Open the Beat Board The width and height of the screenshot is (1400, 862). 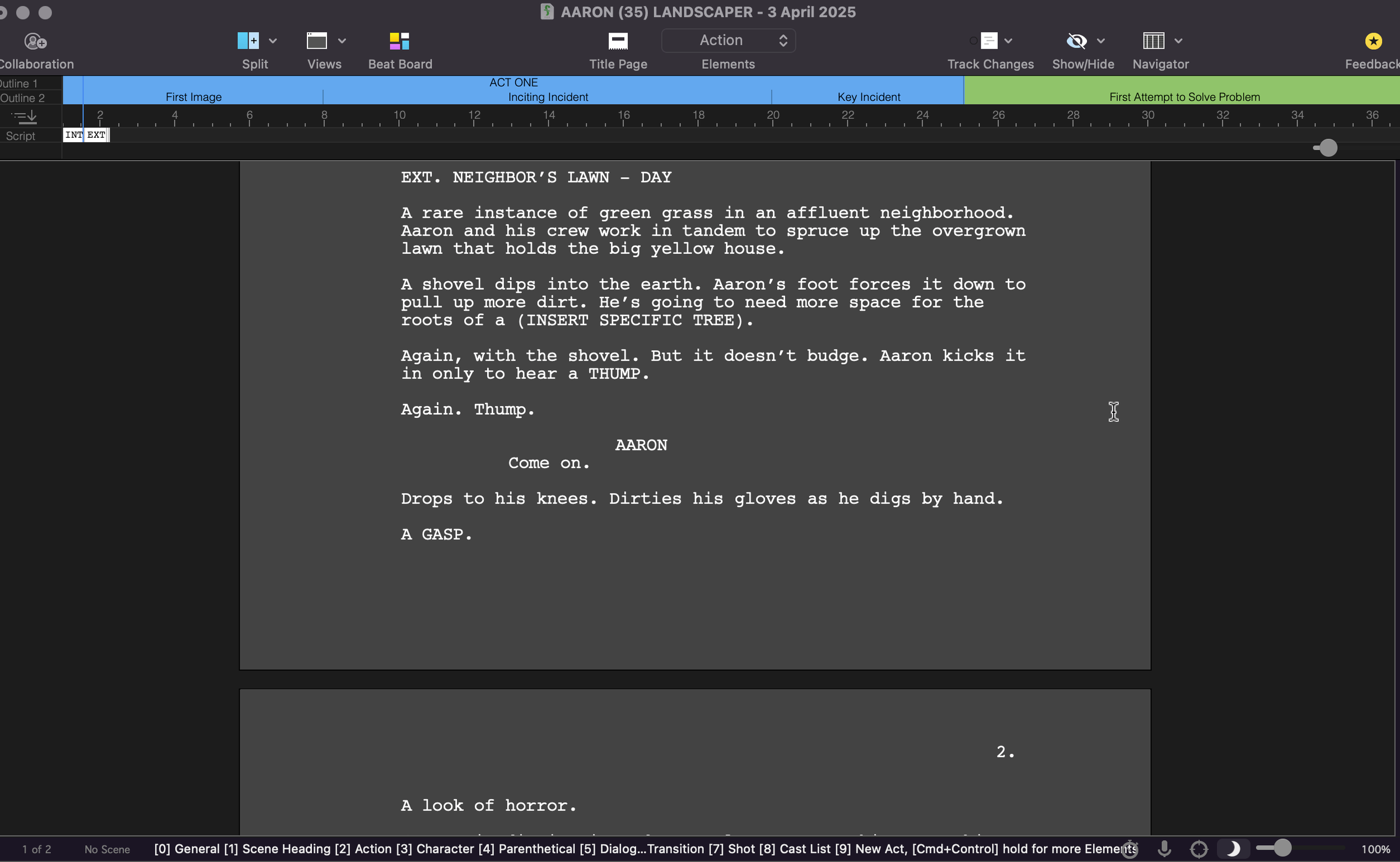399,41
